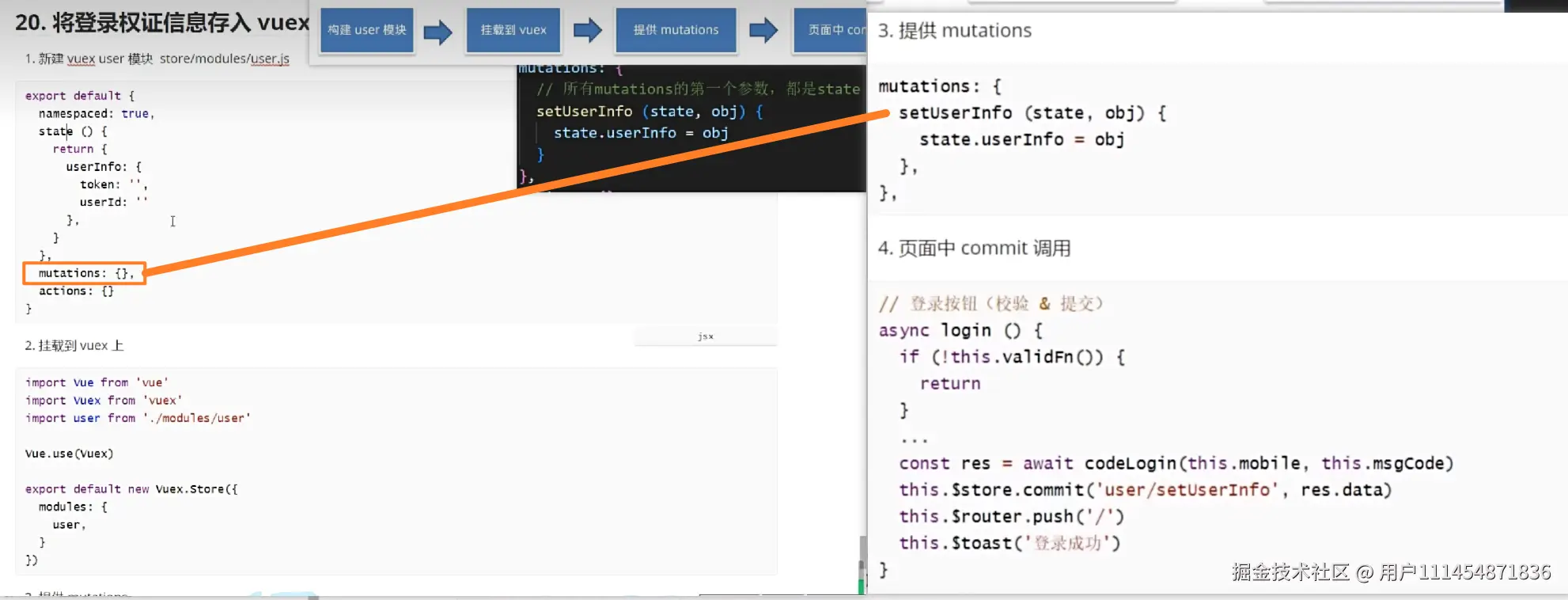1568x600 pixels.
Task: Click the comment 所有mutations的第一个参数 in dark code block
Action: pyautogui.click(x=698, y=89)
